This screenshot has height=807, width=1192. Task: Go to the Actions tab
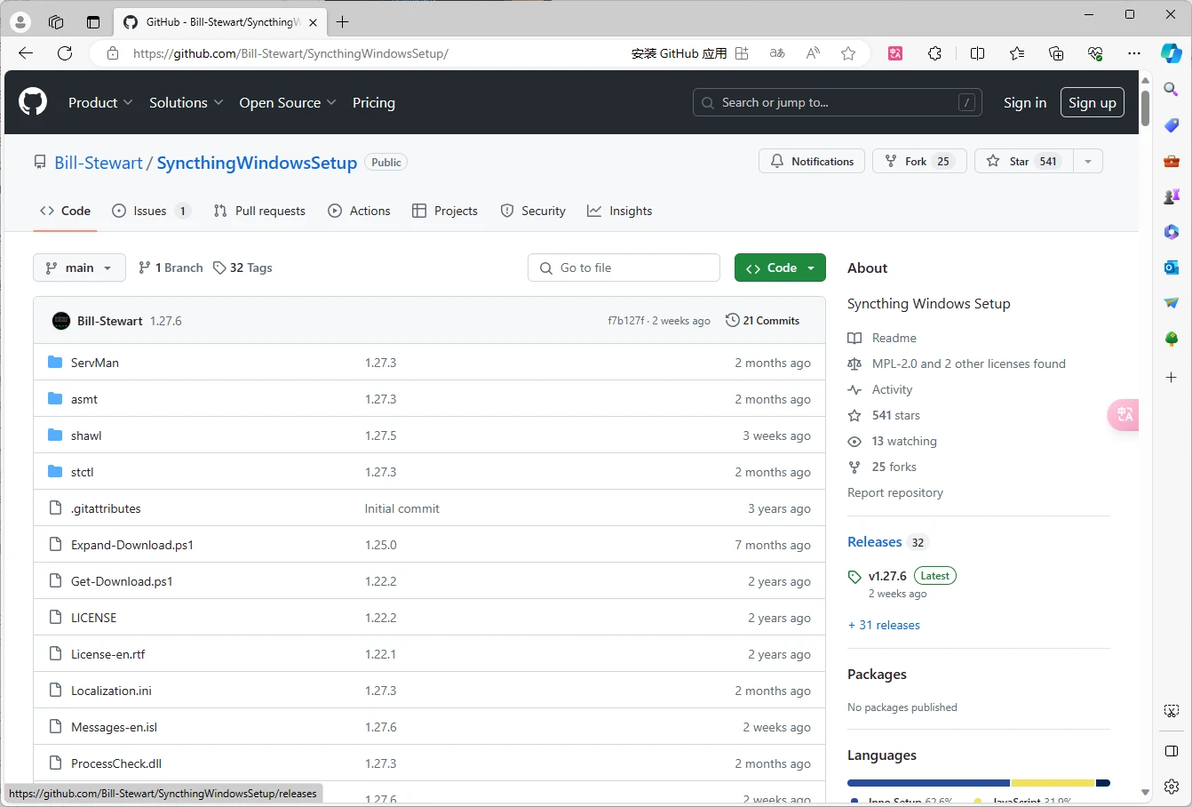point(359,211)
